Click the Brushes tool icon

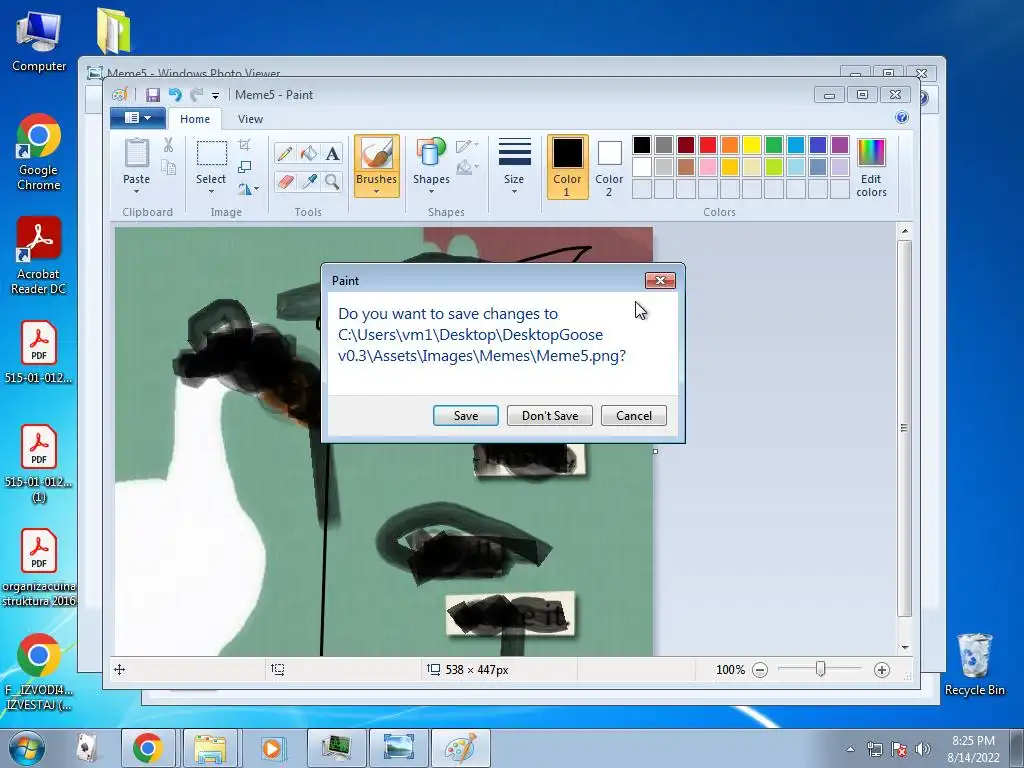pyautogui.click(x=377, y=154)
